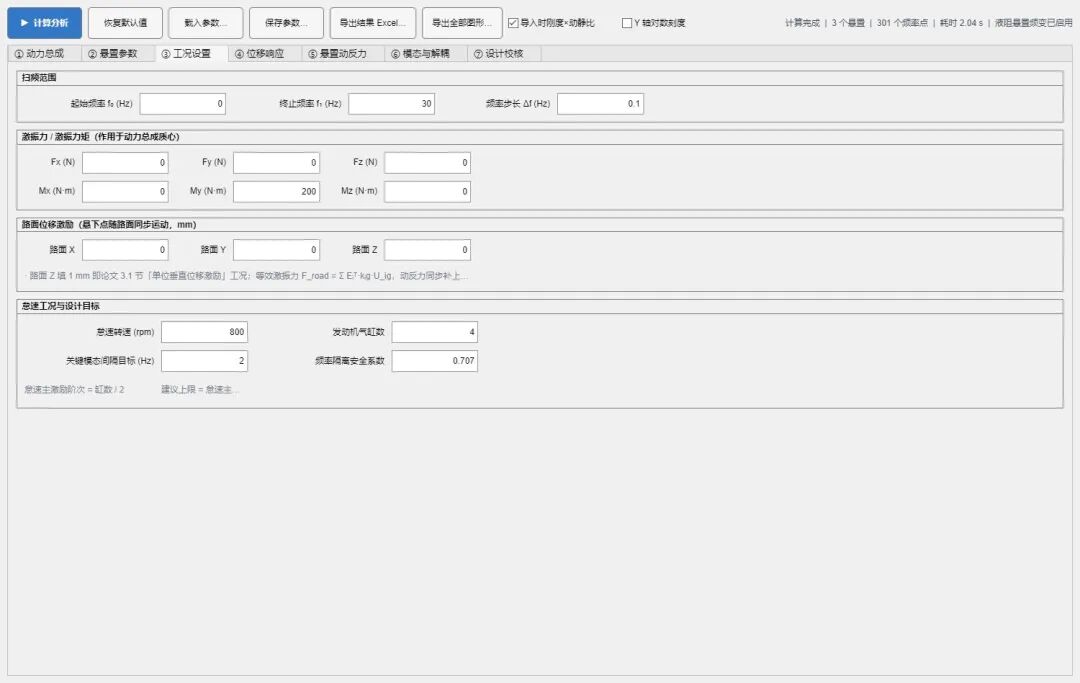This screenshot has width=1080, height=683.
Task: Click the 起始频率 f₀ (Hz) input field
Action: 183,104
